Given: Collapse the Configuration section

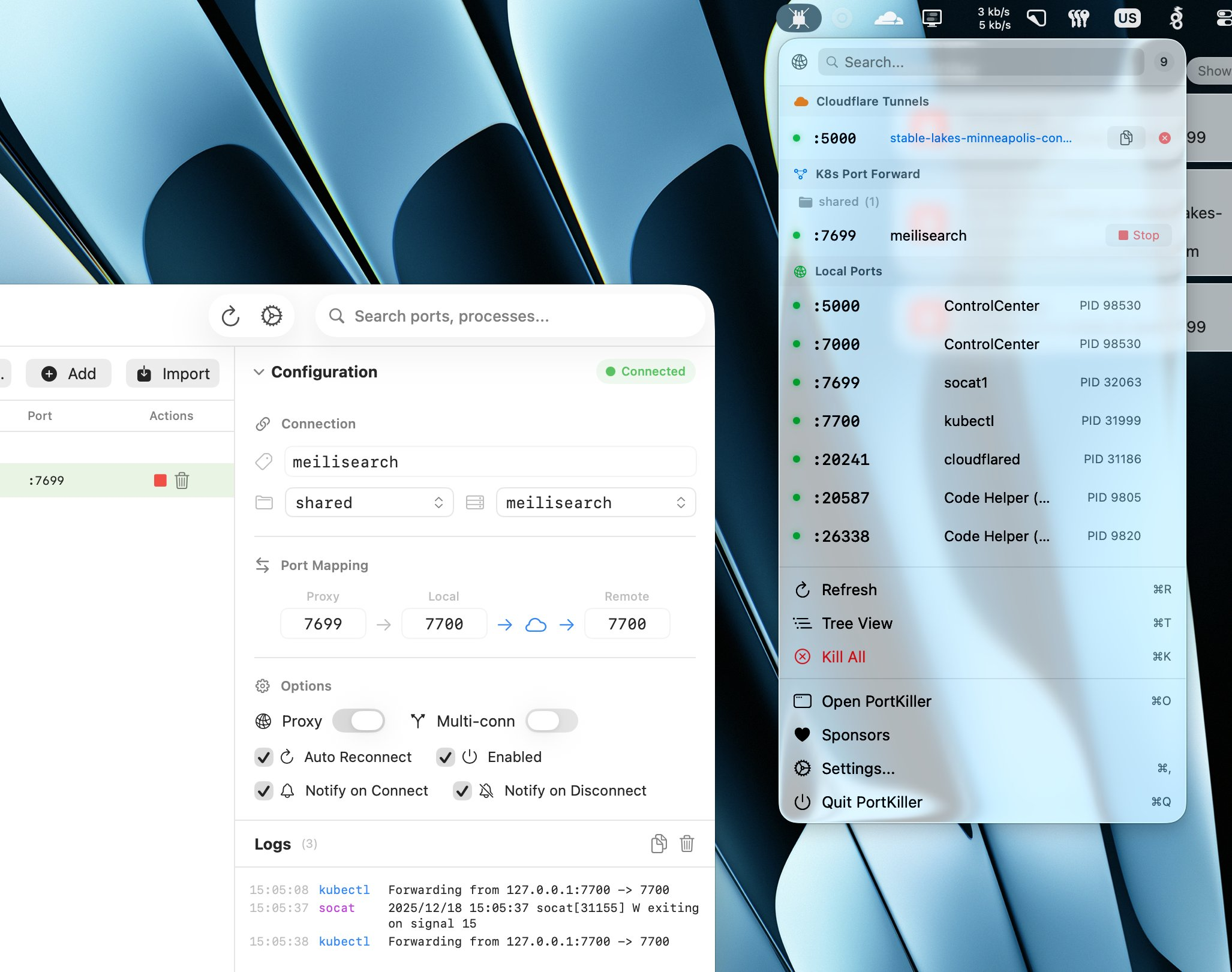Looking at the screenshot, I should pos(259,371).
